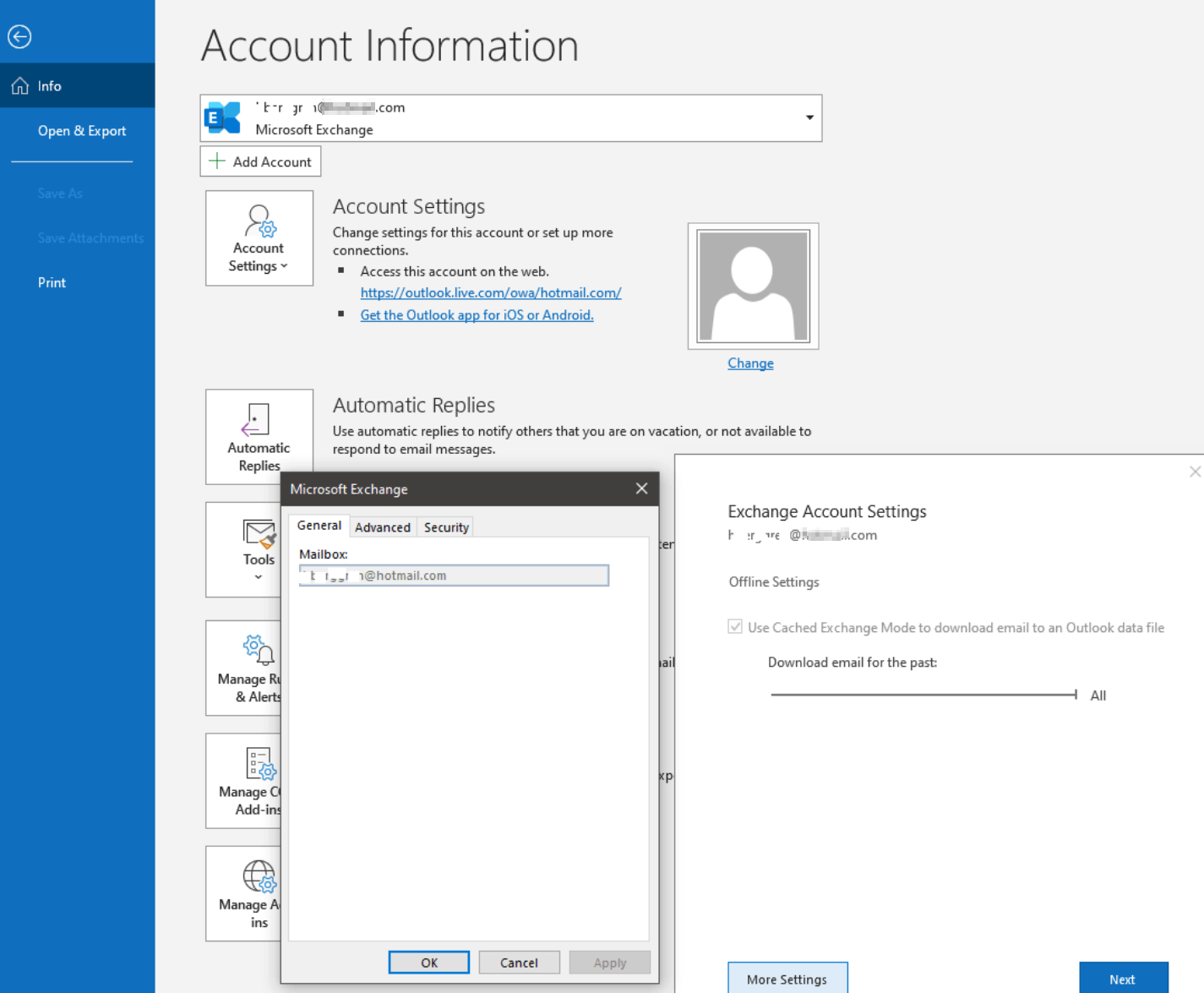The width and height of the screenshot is (1204, 993).
Task: Open the outlook.live.com web access link
Action: [491, 292]
